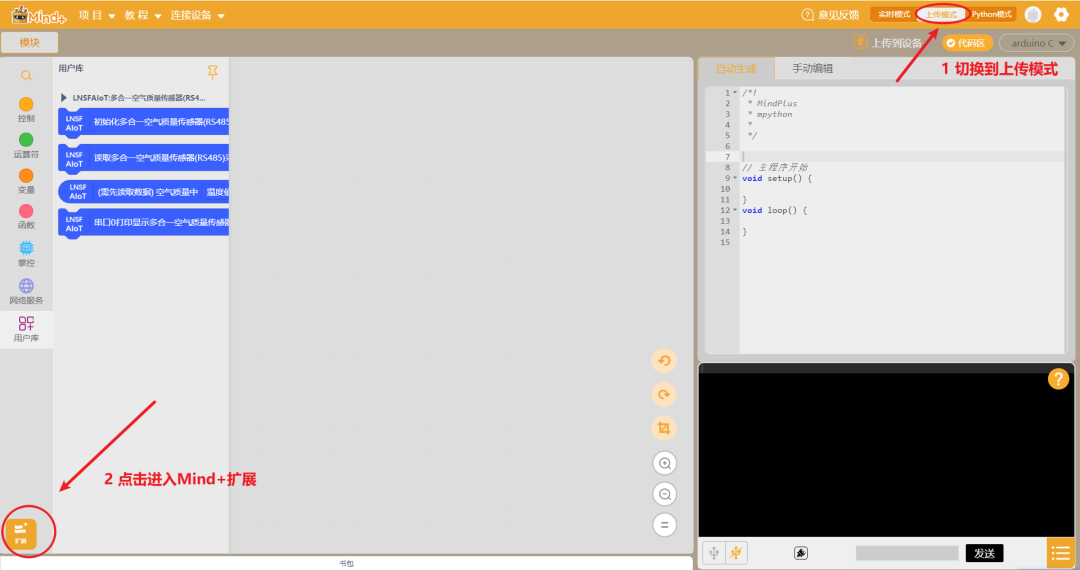Toggle the 代码区 checkbox
Image resolution: width=1080 pixels, height=570 pixels.
point(967,43)
